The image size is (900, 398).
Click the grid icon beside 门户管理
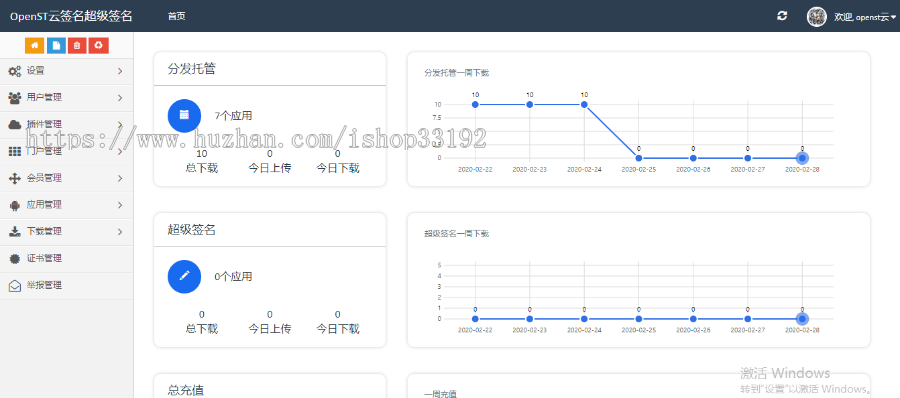coord(15,152)
